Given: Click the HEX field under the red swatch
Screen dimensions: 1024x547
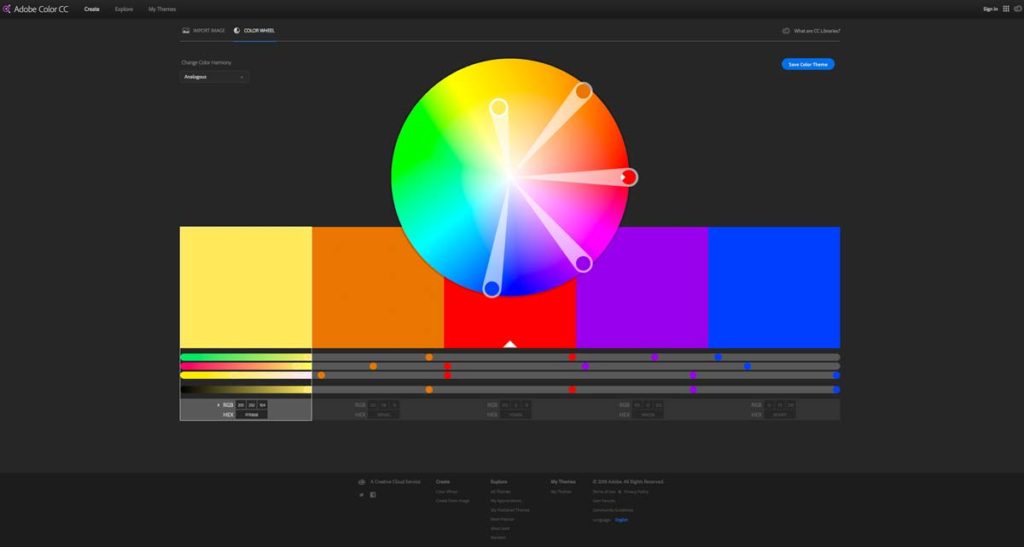Looking at the screenshot, I should pyautogui.click(x=515, y=414).
